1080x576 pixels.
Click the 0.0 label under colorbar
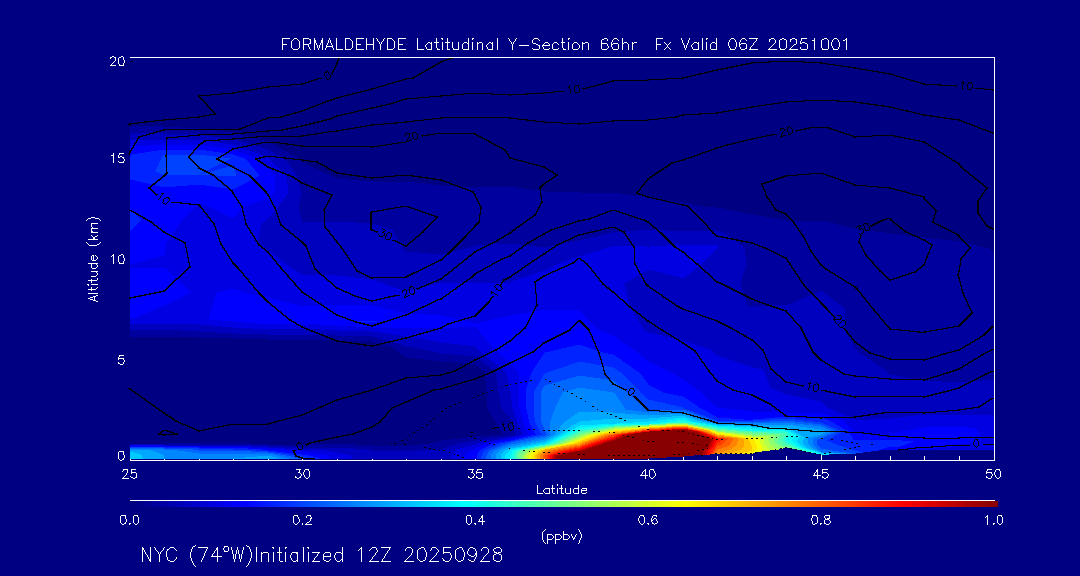tap(129, 520)
